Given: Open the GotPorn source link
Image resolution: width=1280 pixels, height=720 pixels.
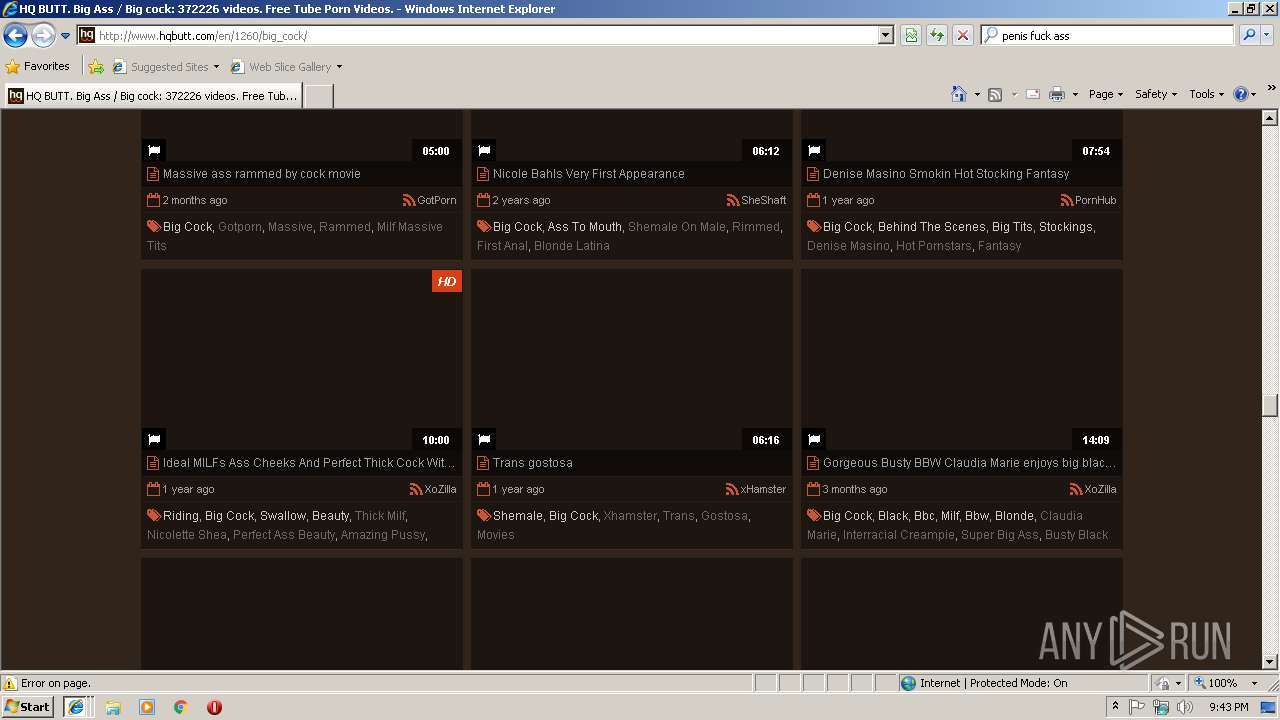Looking at the screenshot, I should pos(430,200).
